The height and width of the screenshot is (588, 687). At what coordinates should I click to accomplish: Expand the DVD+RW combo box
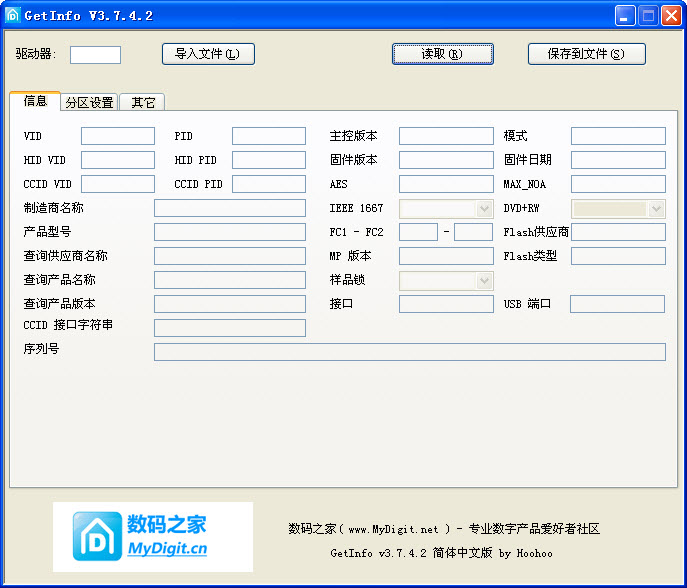coord(656,208)
